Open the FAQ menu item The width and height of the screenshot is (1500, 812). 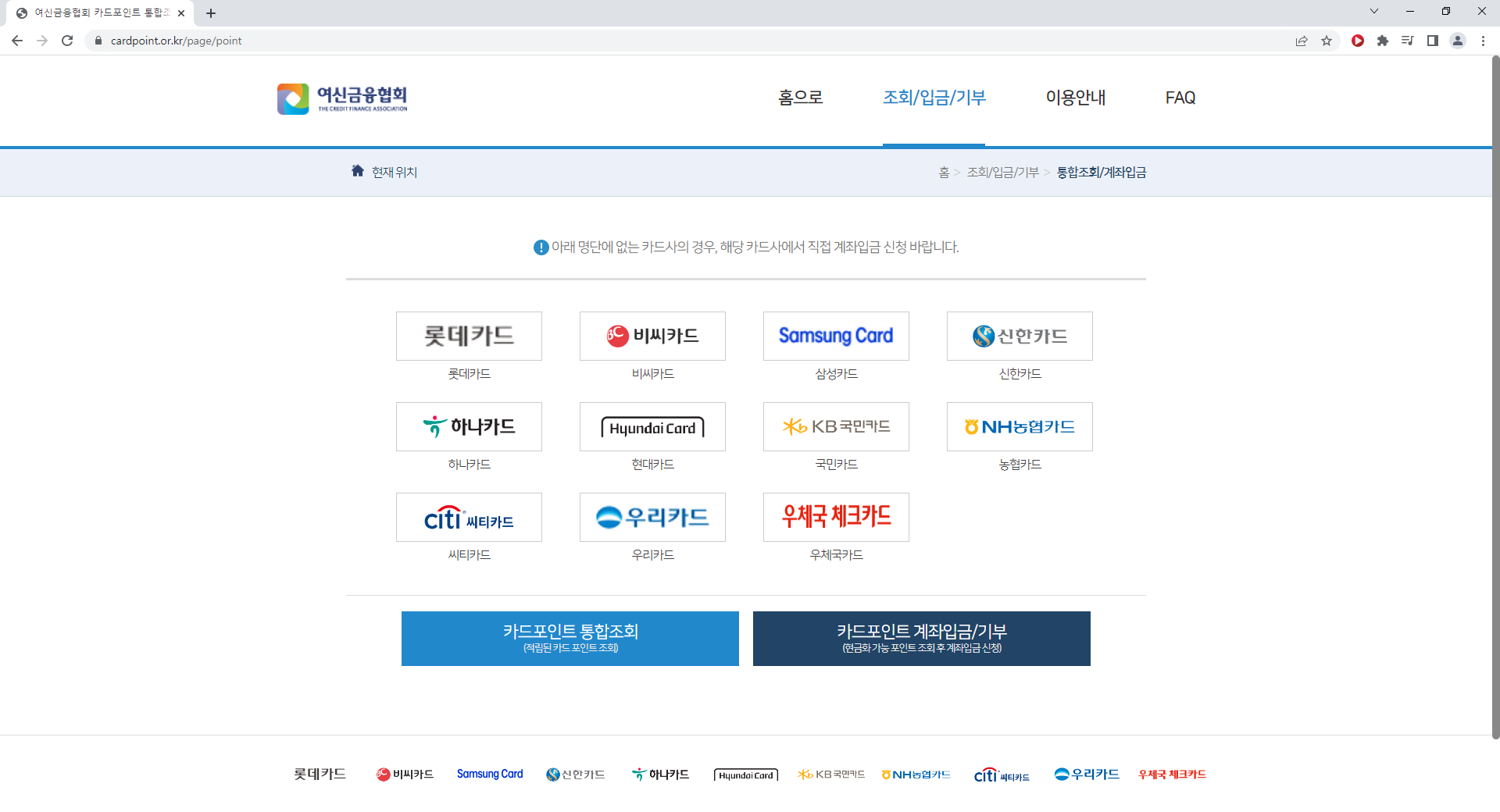click(x=1180, y=98)
